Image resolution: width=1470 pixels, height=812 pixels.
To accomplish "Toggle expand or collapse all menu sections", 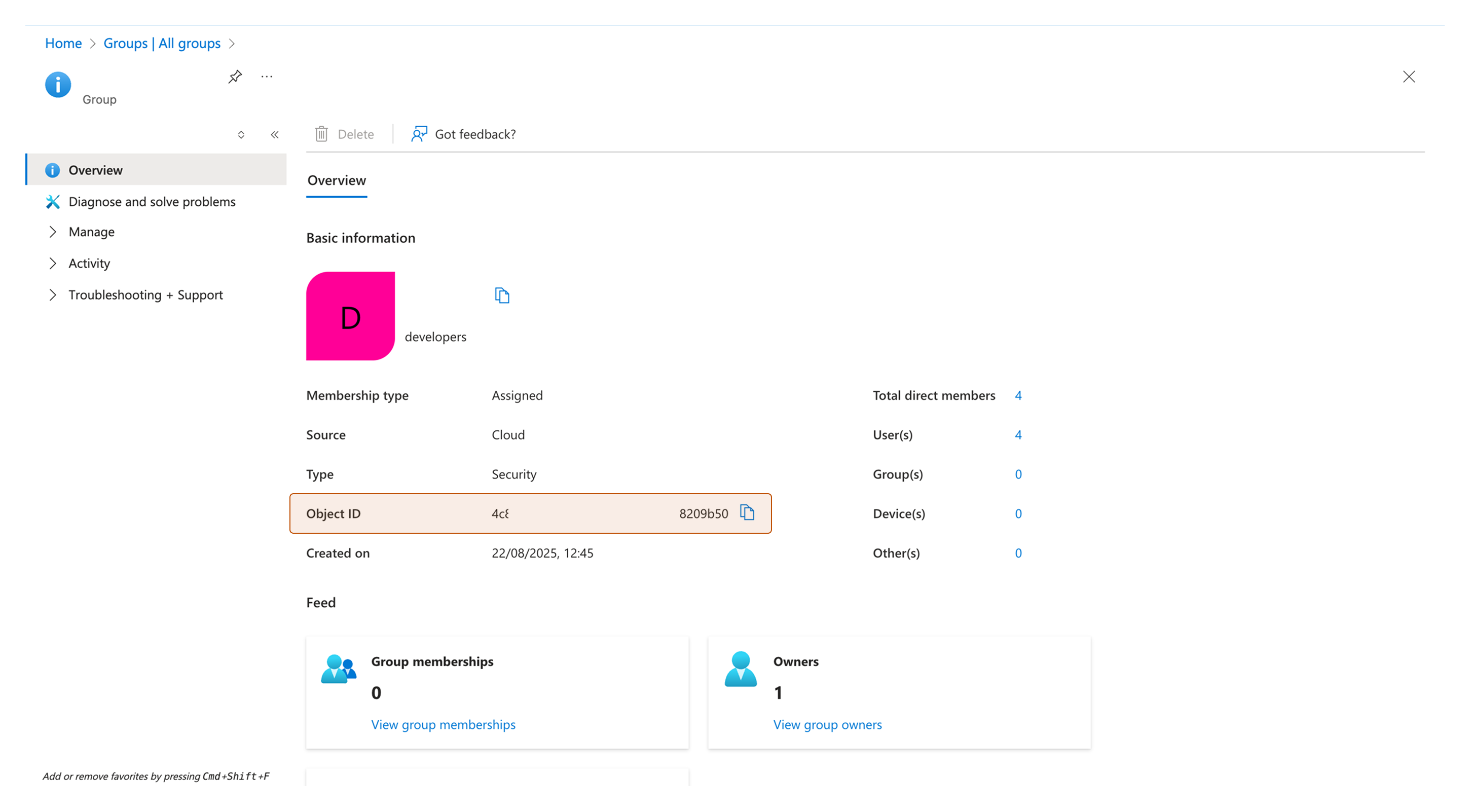I will (241, 135).
